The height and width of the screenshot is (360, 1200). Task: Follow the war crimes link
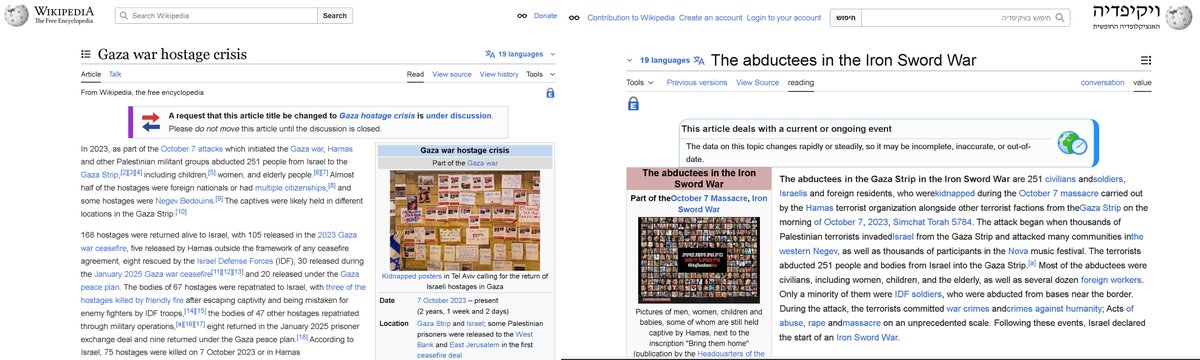[x=968, y=309]
